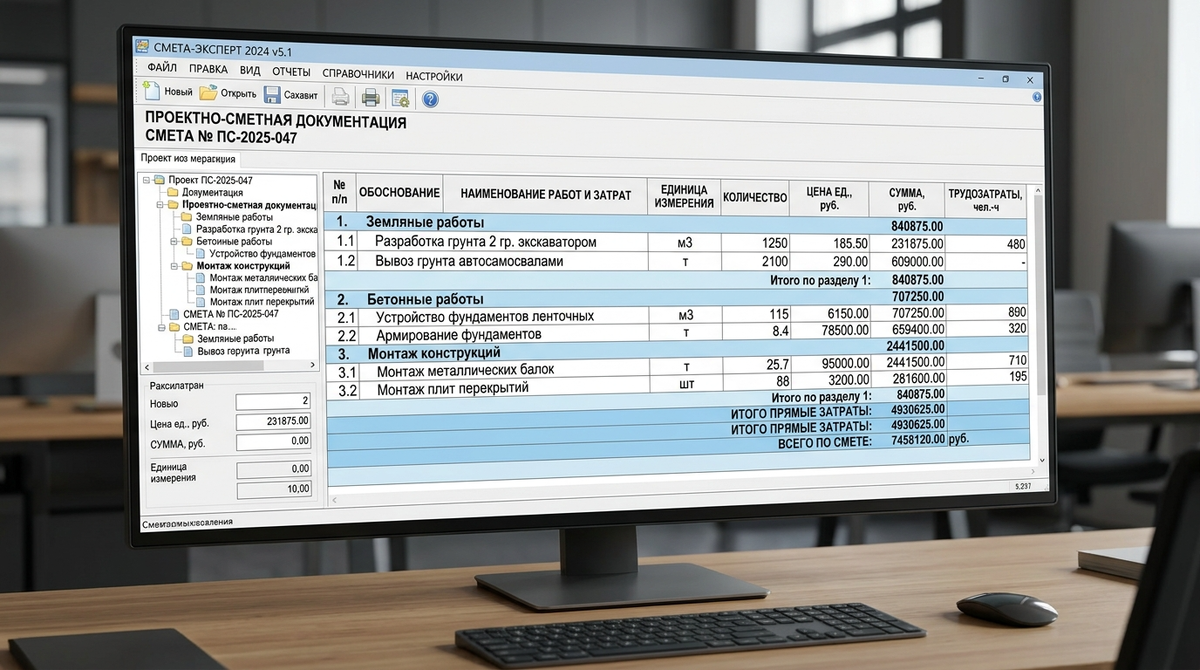1200x670 pixels.
Task: Select row Монтаж металлических балок
Action: tap(677, 367)
